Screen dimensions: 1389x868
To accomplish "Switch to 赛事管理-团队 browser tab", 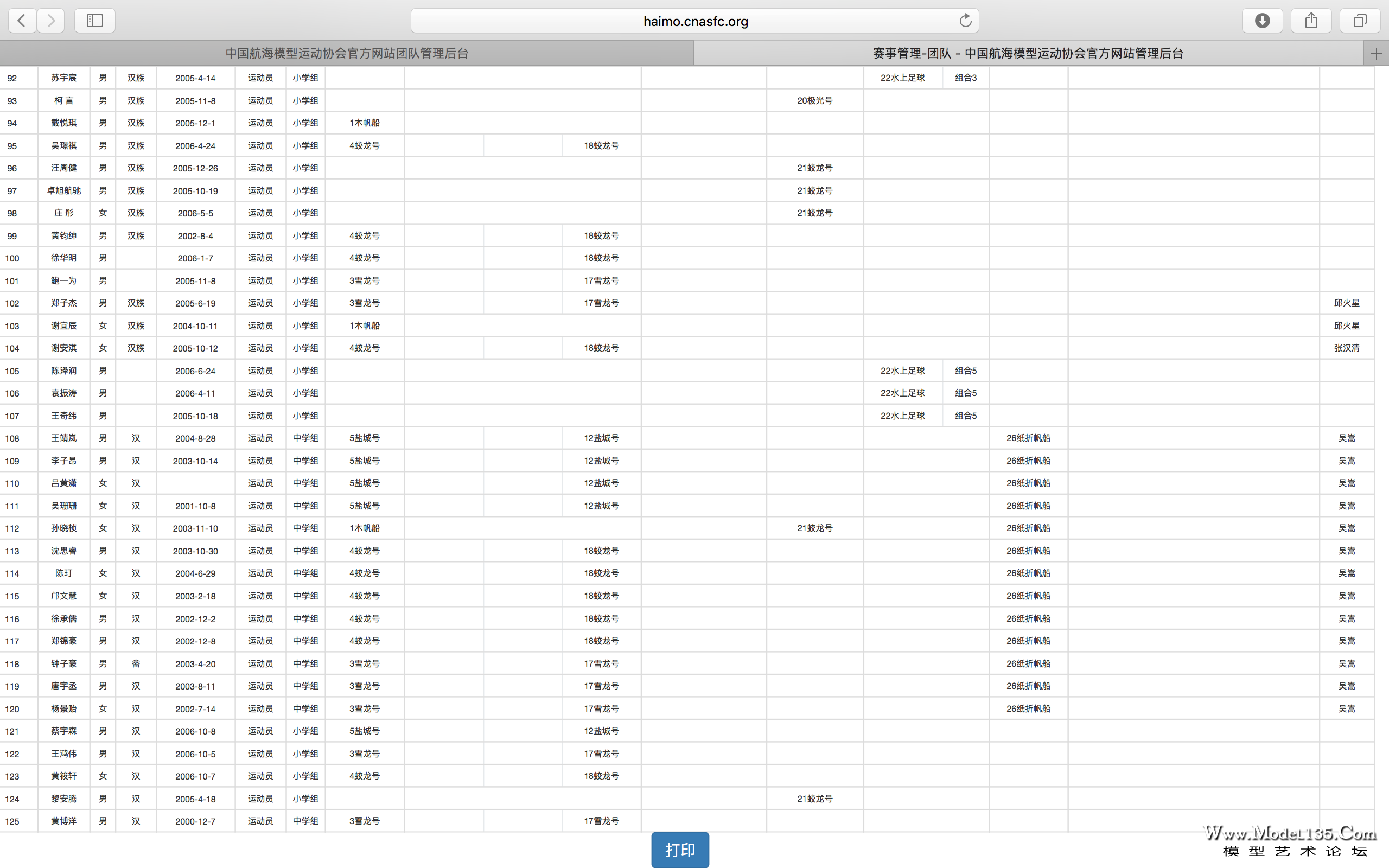I will [x=1028, y=53].
